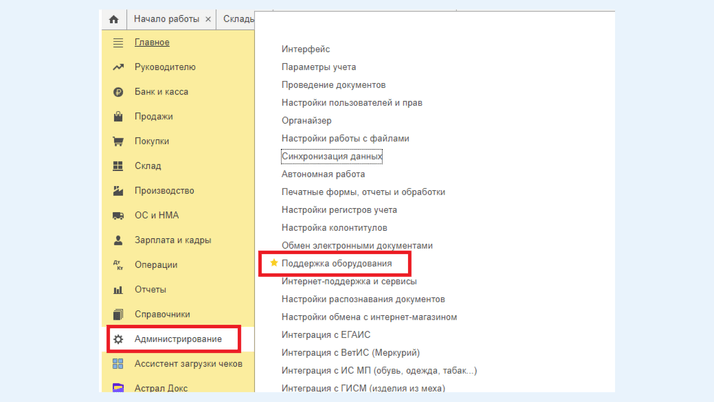Click the Справочники books icon
The image size is (714, 402).
[x=118, y=314]
